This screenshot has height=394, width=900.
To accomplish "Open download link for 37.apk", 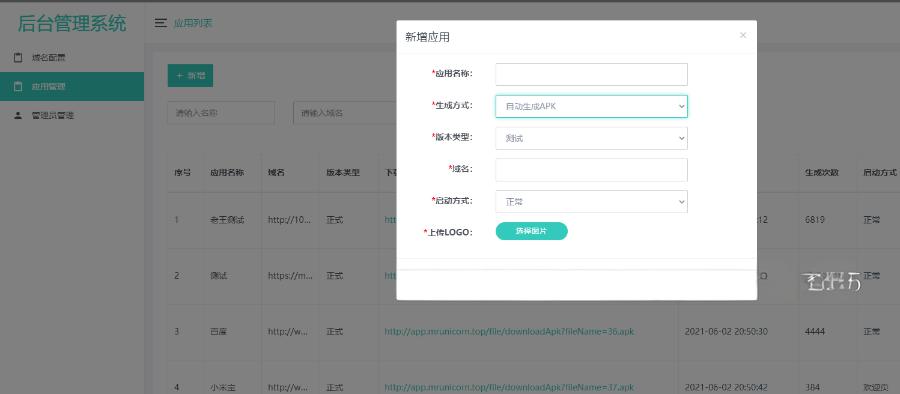I will [x=509, y=387].
